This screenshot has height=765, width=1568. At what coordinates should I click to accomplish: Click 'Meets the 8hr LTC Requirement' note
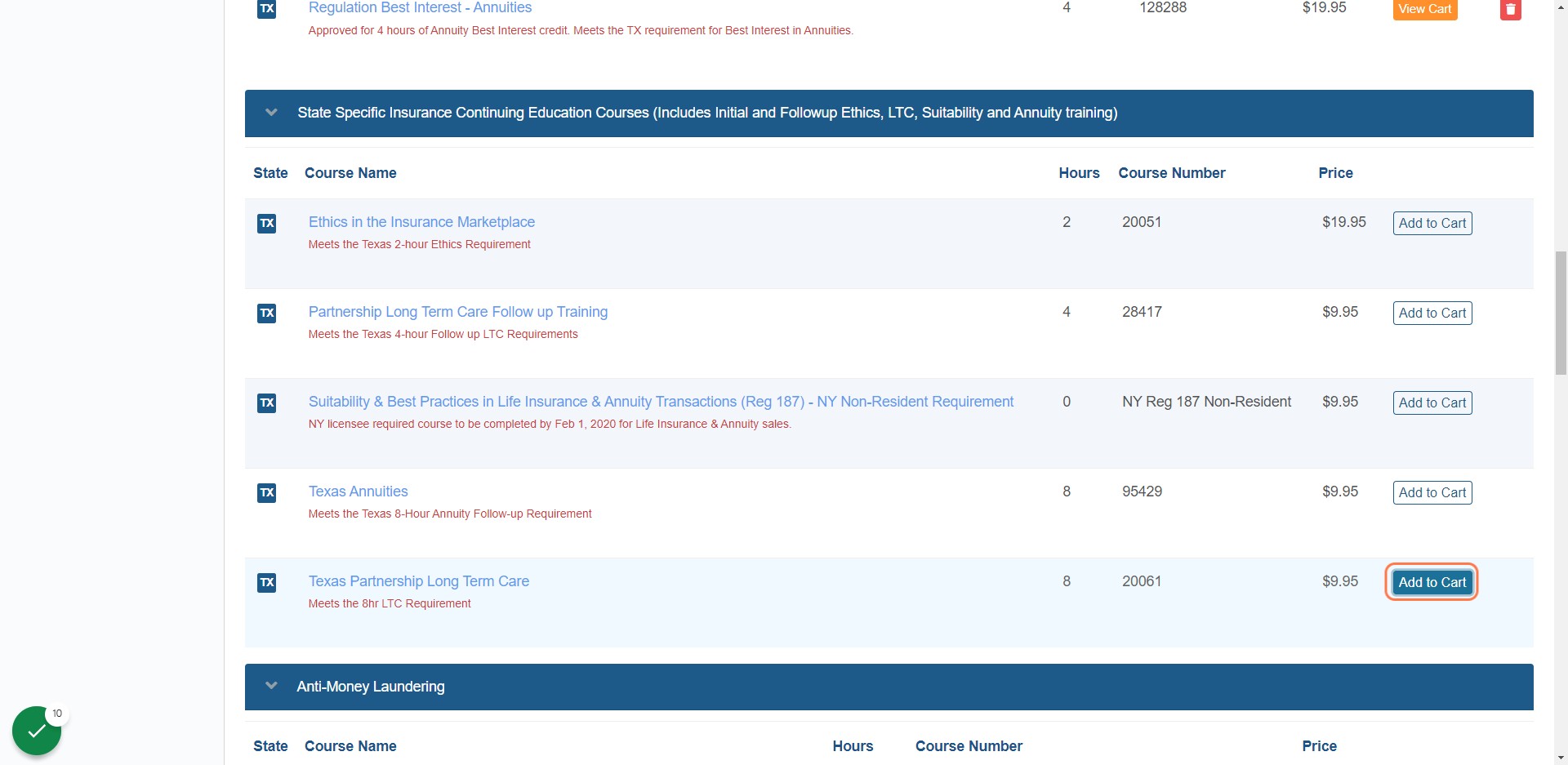[x=390, y=603]
